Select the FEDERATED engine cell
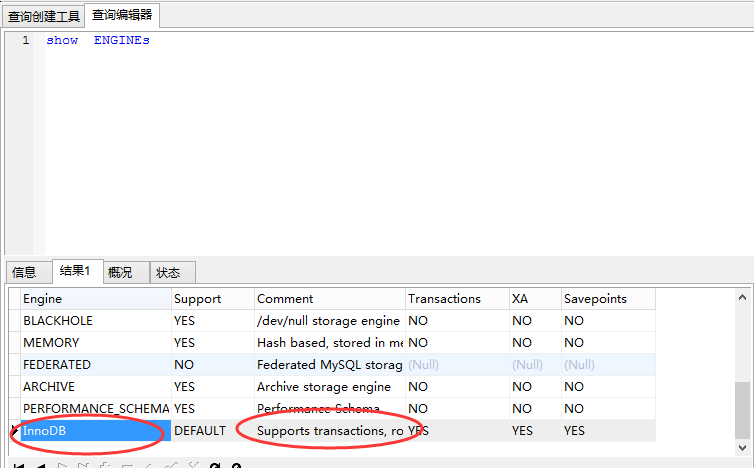 point(95,365)
